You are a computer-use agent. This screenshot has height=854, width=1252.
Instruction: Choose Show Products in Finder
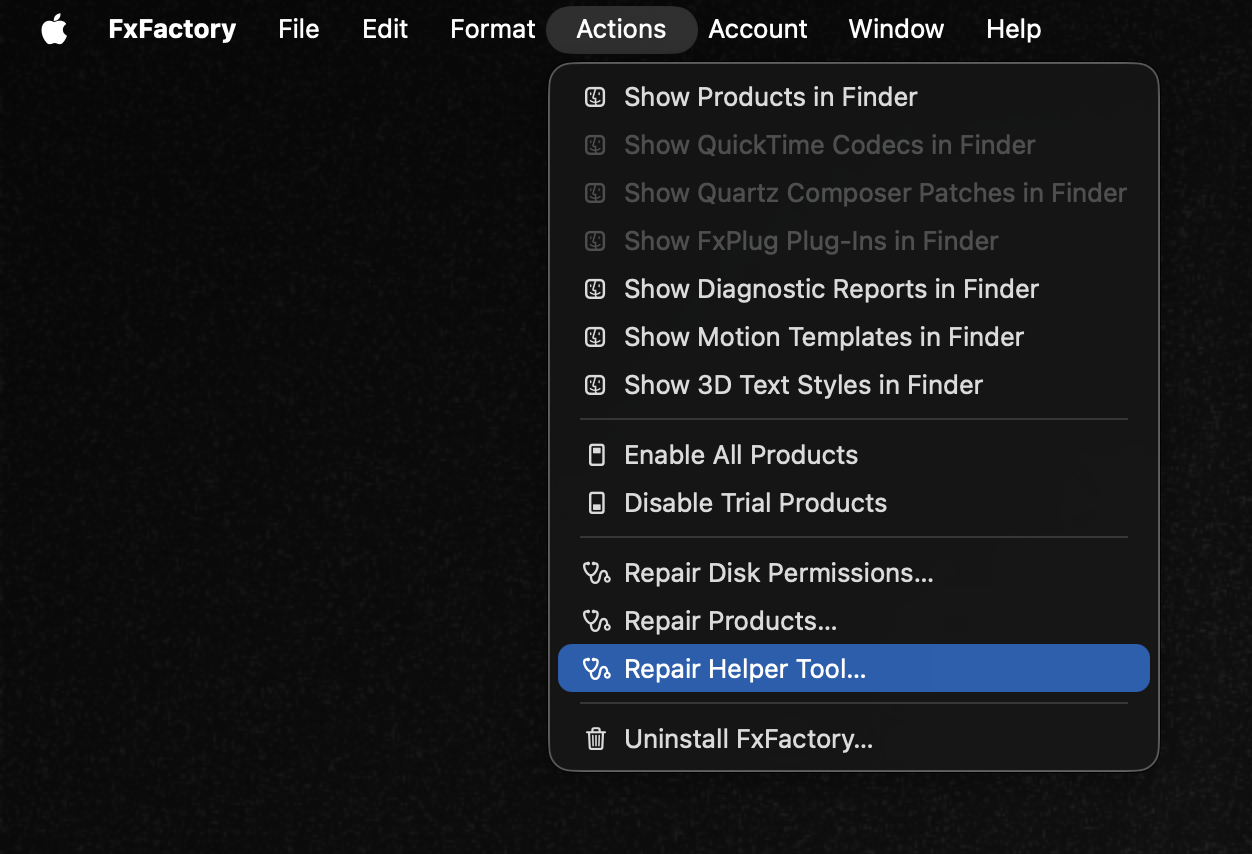click(x=854, y=97)
